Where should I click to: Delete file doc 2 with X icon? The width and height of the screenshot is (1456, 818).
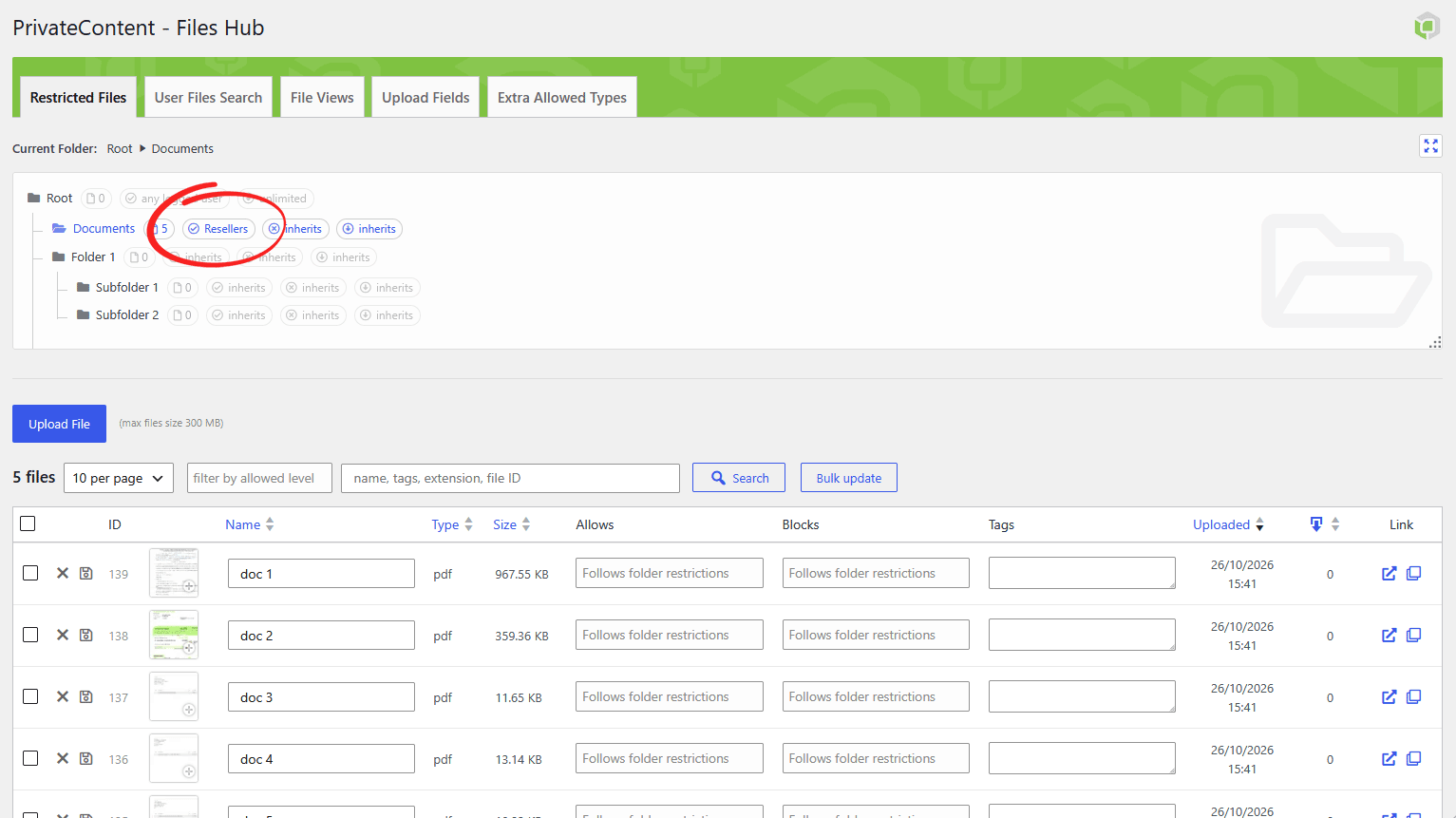coord(63,635)
